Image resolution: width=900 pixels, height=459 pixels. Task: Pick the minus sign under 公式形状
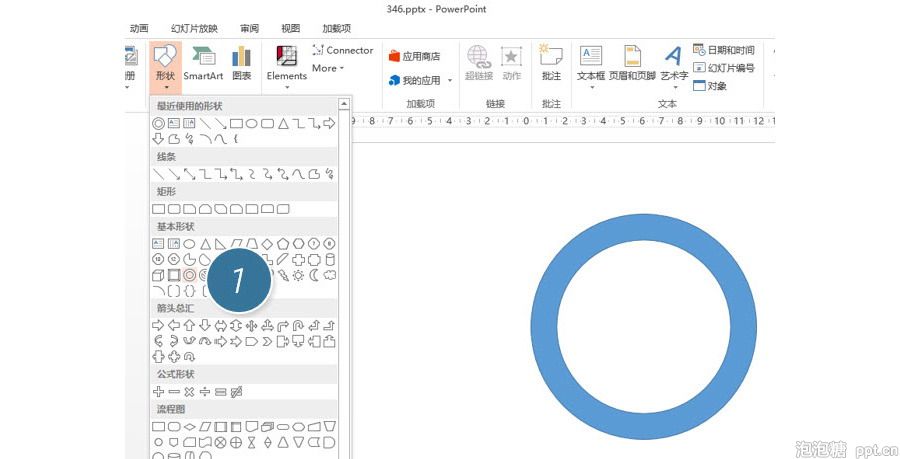[x=174, y=392]
